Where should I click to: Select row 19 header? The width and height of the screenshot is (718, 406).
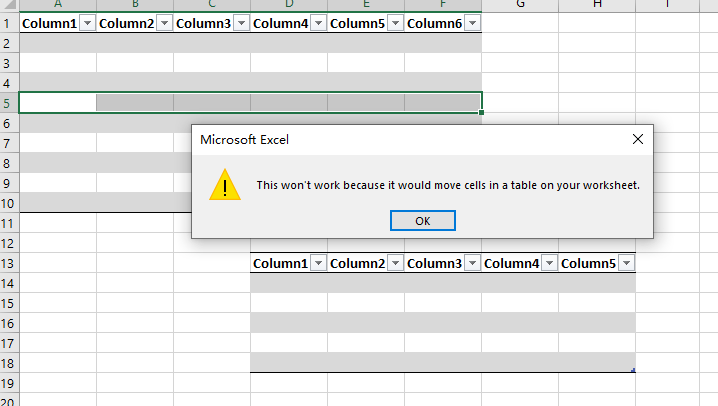click(9, 383)
